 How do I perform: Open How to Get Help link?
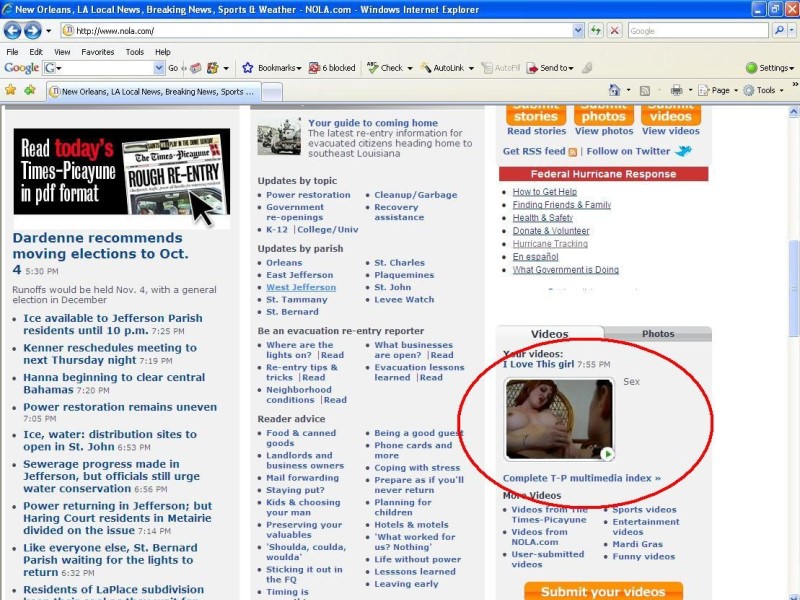coord(544,192)
